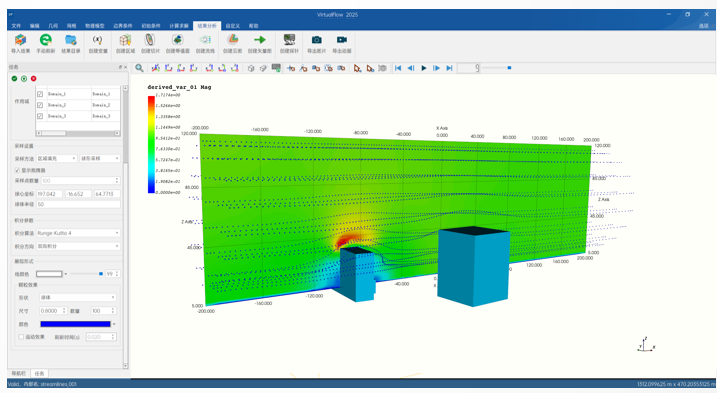Click the 创建流线 create streamline icon
Screen dimensions: 717x393
tap(205, 40)
